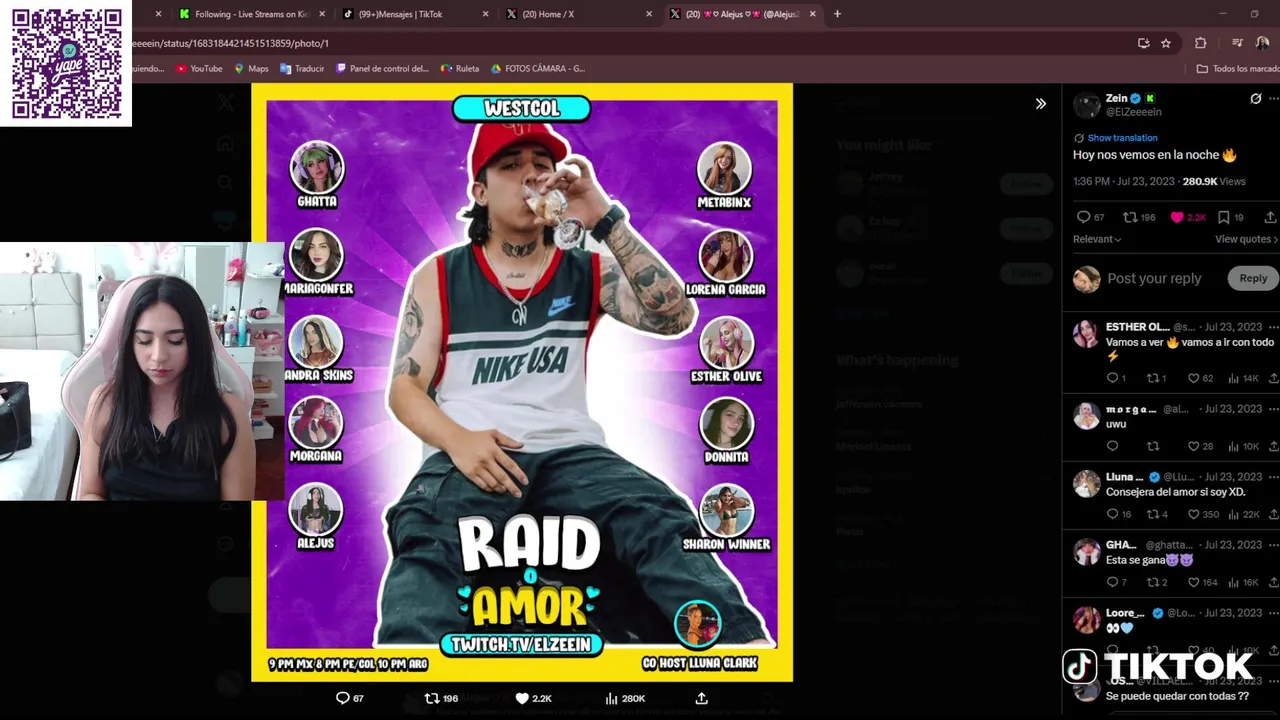The height and width of the screenshot is (720, 1280).
Task: Click the repost icon below the photo
Action: coord(432,698)
